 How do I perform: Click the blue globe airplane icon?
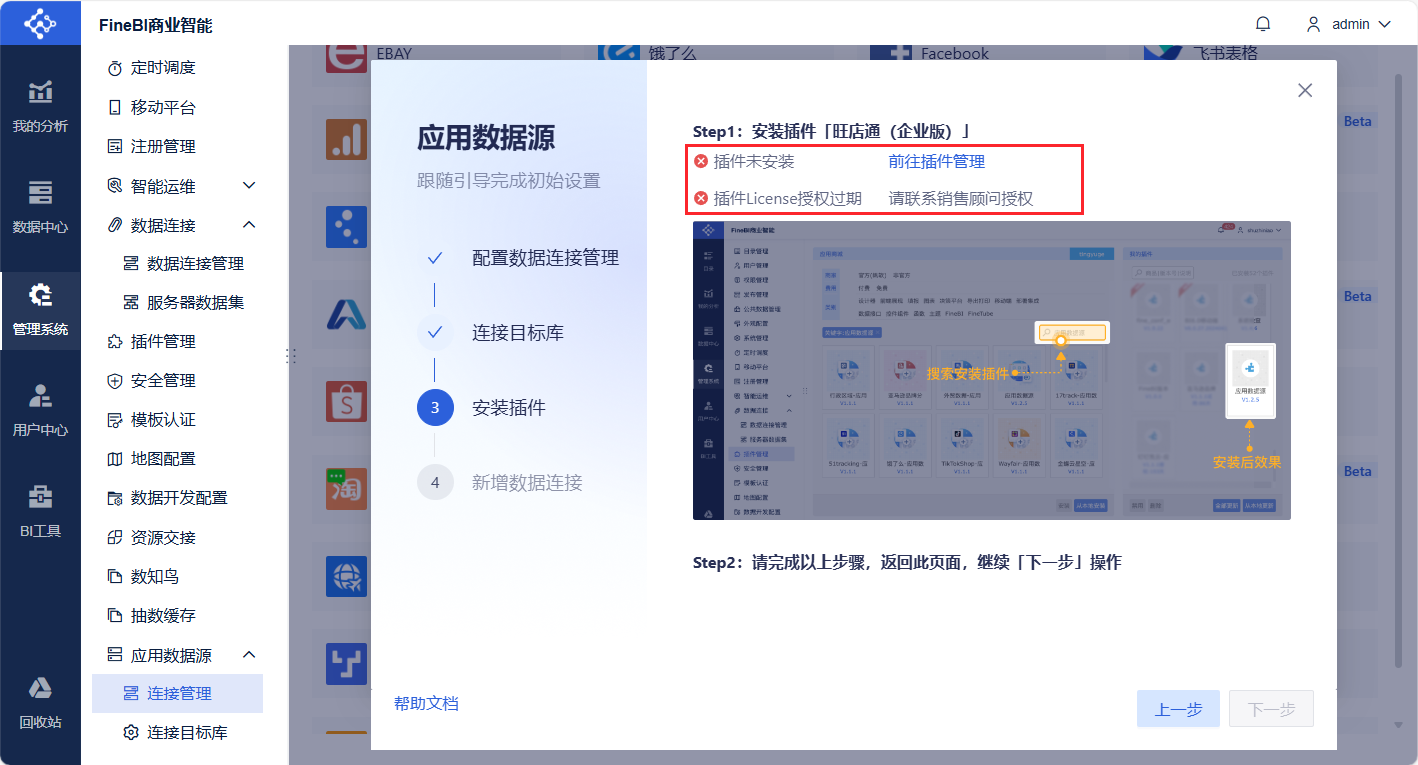[346, 577]
